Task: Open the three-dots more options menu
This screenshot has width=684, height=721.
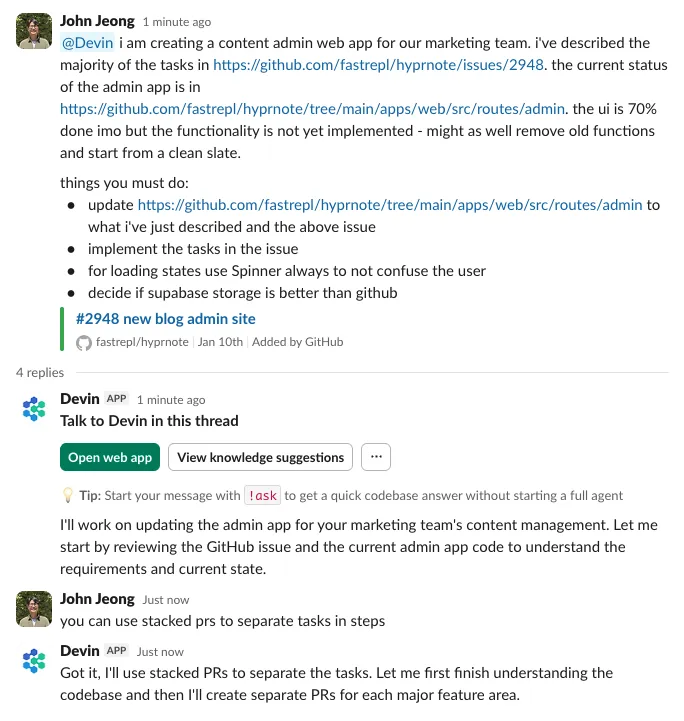Action: [x=376, y=457]
